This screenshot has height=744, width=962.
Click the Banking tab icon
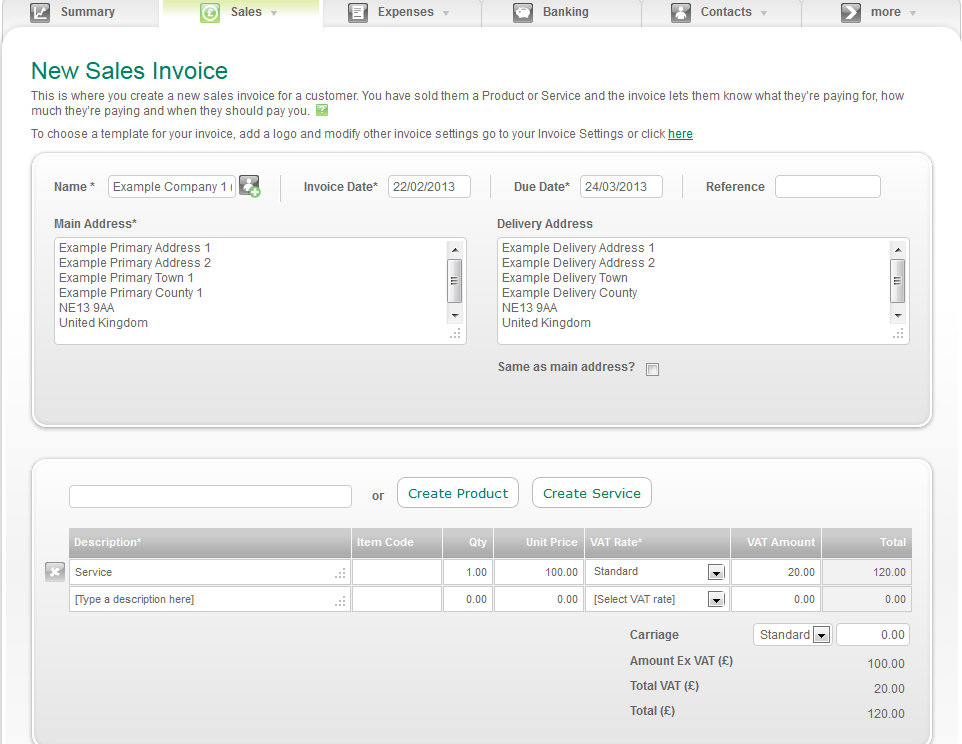point(522,12)
